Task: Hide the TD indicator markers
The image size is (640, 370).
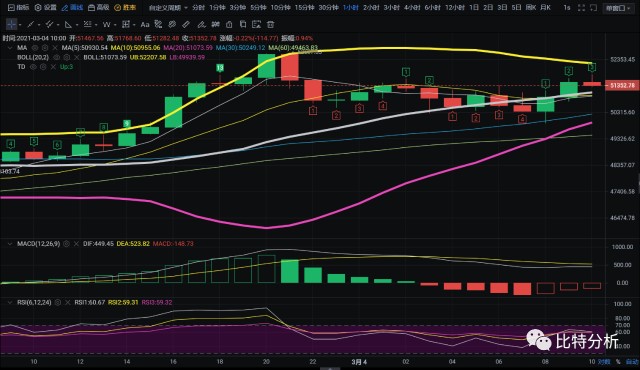Action: click(x=33, y=66)
